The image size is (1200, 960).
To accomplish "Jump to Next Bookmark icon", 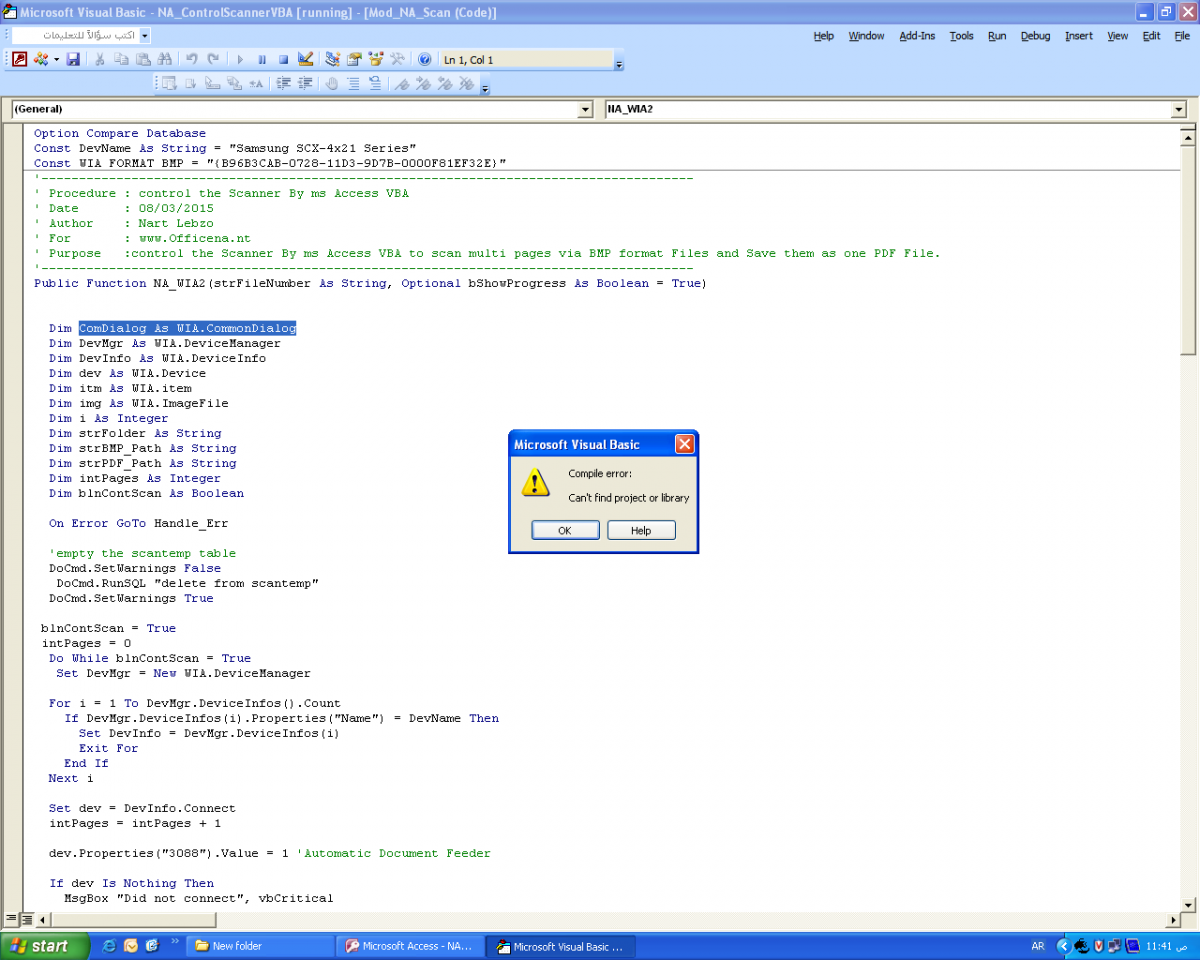I will click(423, 84).
